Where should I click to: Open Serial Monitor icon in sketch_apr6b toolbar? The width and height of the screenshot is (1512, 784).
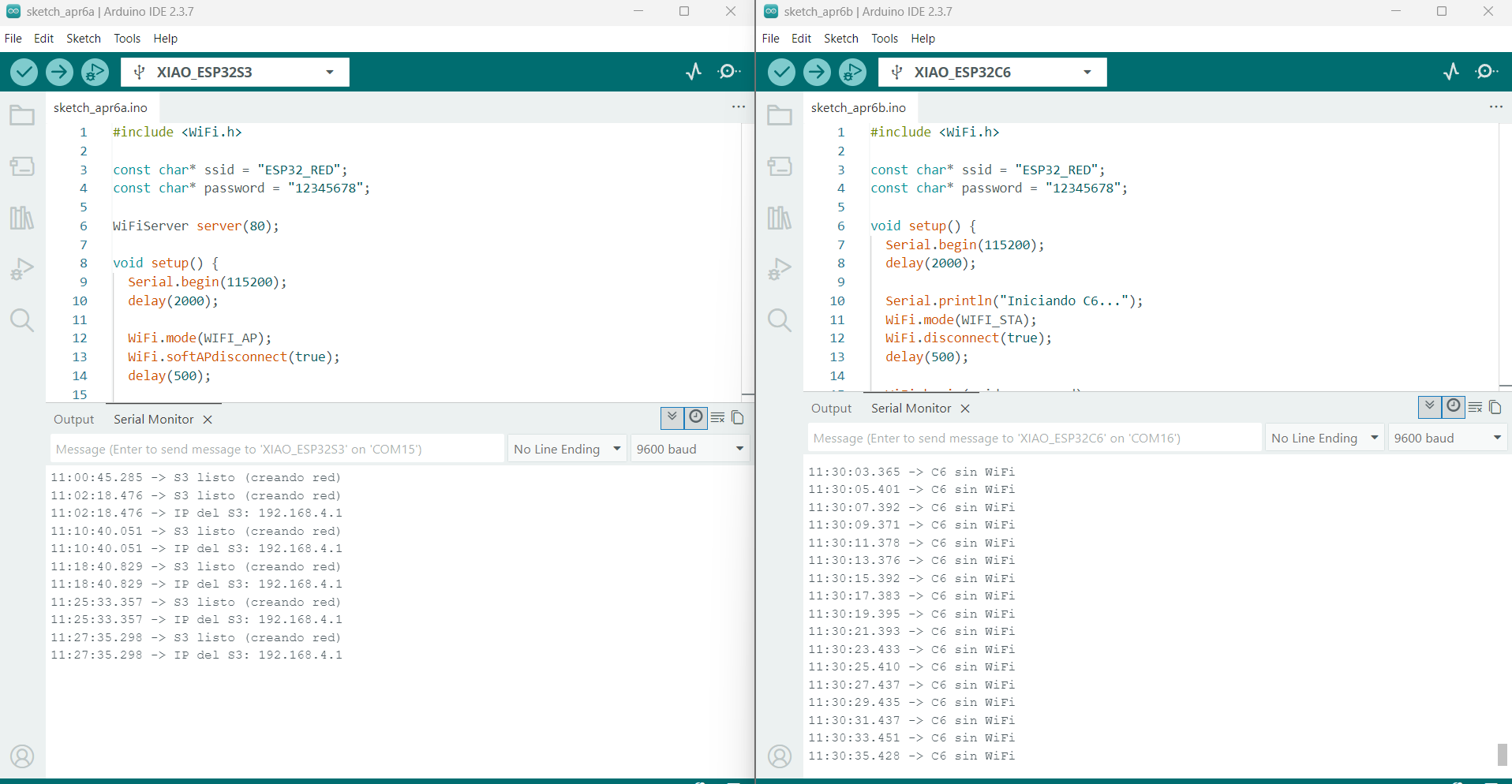[1487, 72]
